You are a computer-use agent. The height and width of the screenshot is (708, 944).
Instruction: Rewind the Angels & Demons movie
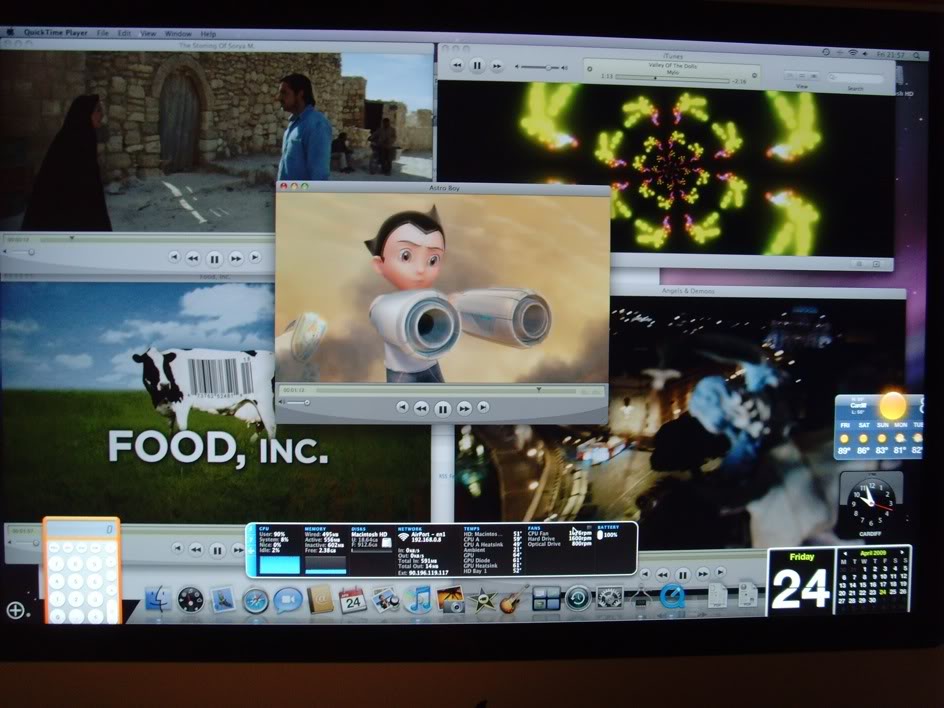click(x=662, y=574)
